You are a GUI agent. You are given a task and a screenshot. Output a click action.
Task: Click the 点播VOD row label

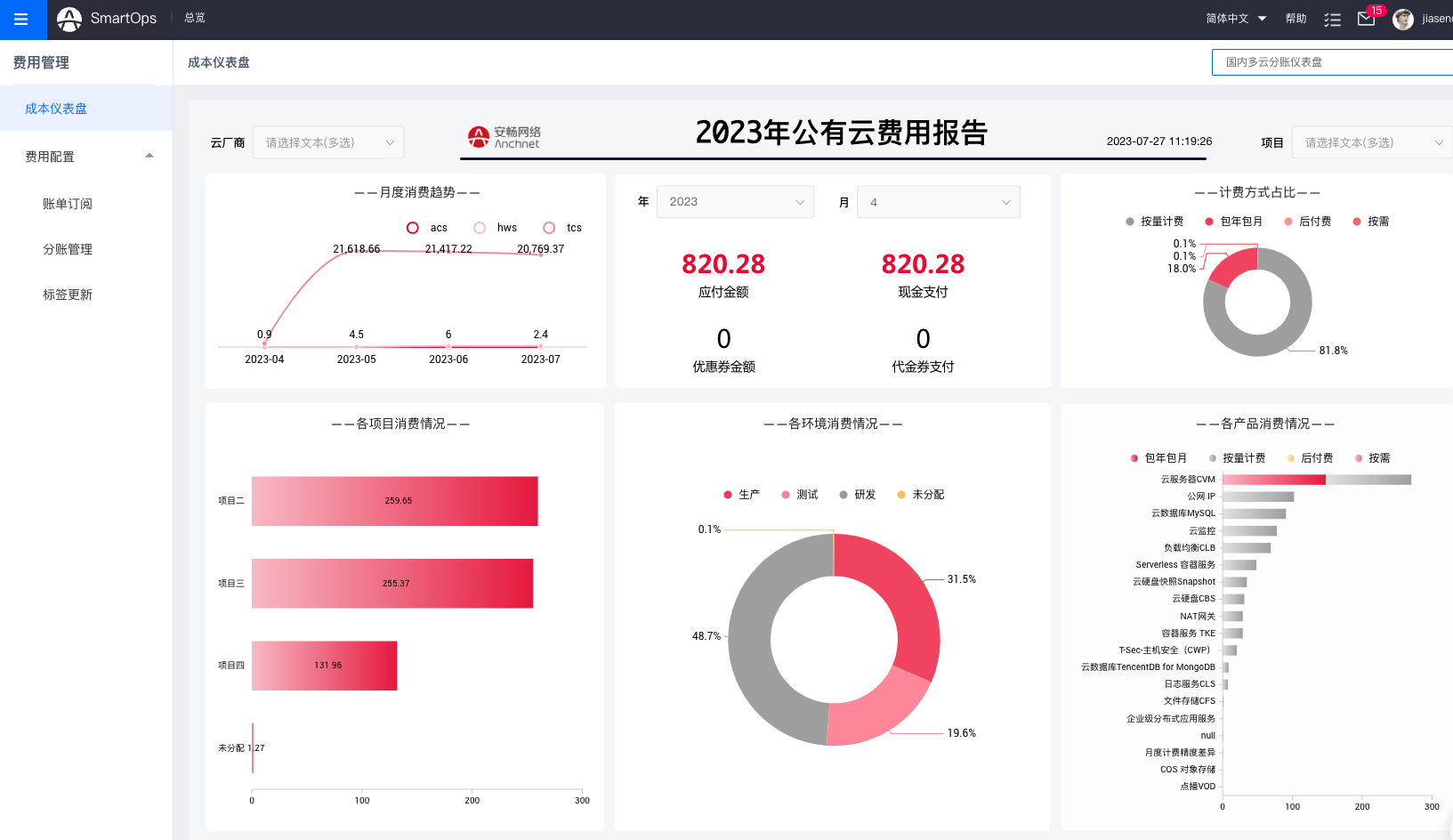point(1198,787)
